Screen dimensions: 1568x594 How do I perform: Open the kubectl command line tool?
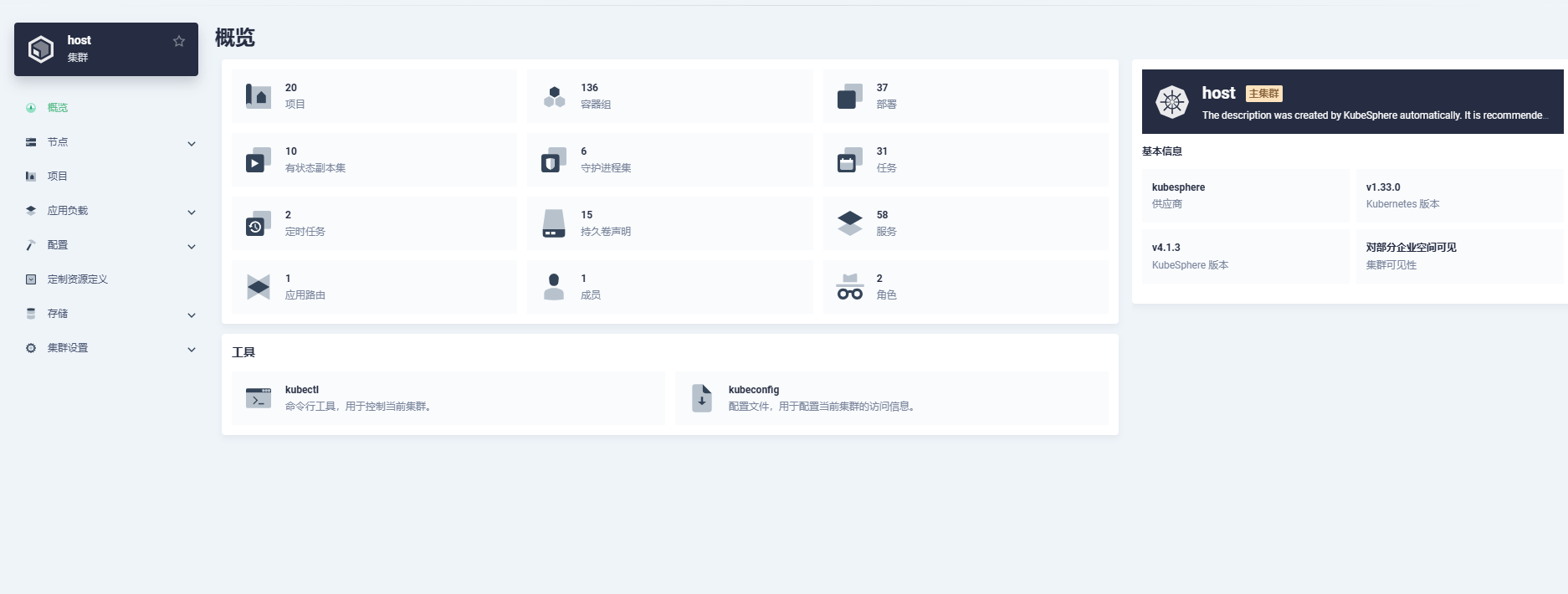point(448,398)
